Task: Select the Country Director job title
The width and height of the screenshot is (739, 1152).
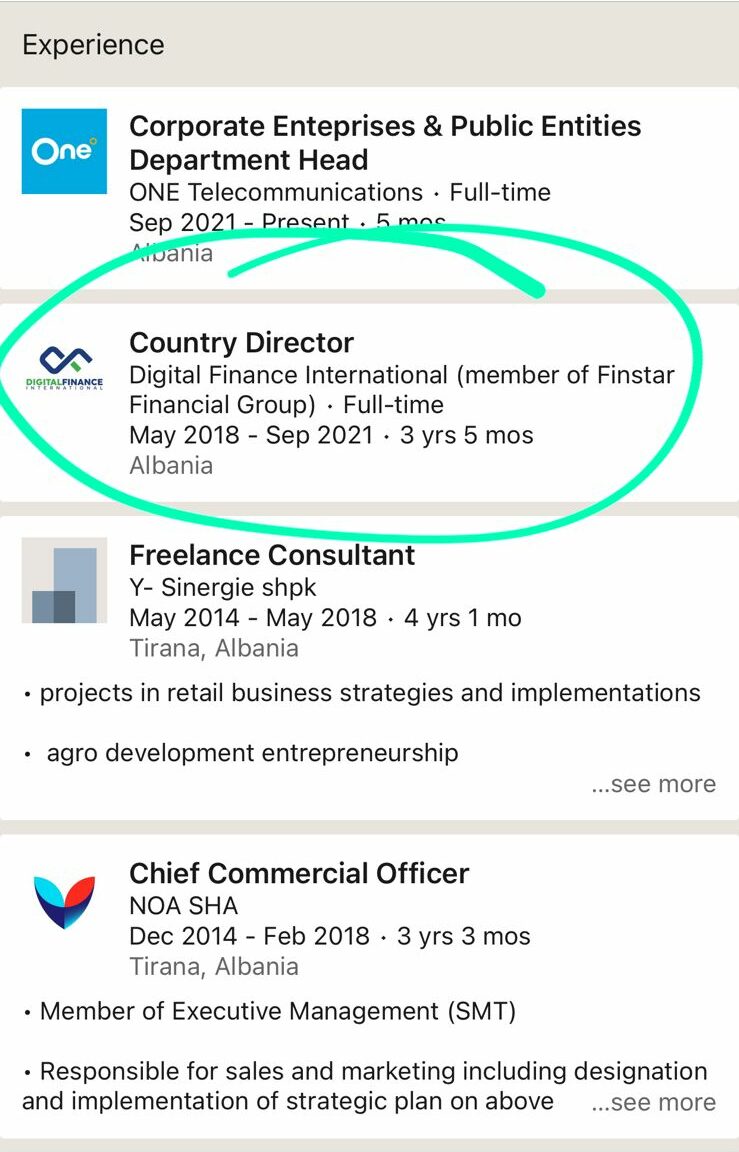Action: point(241,343)
